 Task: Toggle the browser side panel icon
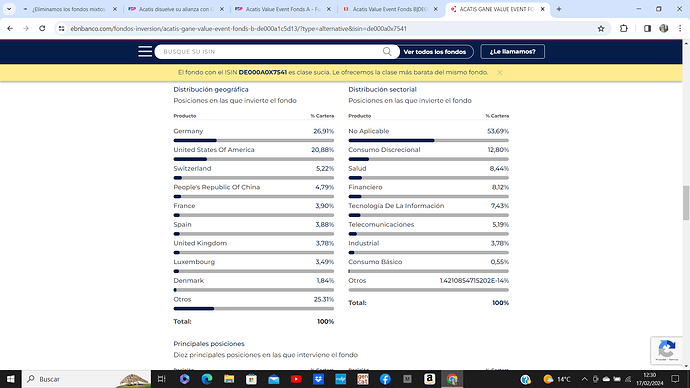tap(647, 29)
